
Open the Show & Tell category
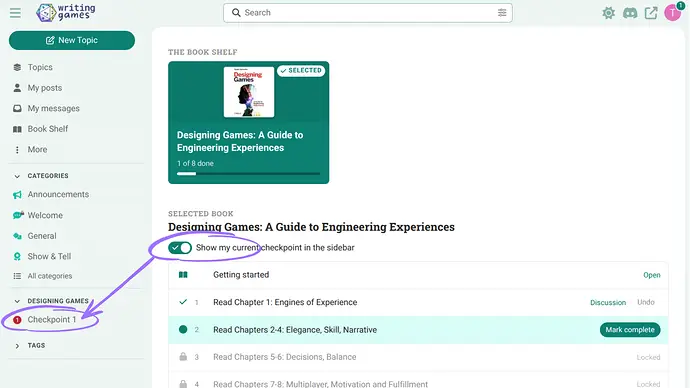pyautogui.click(x=49, y=256)
